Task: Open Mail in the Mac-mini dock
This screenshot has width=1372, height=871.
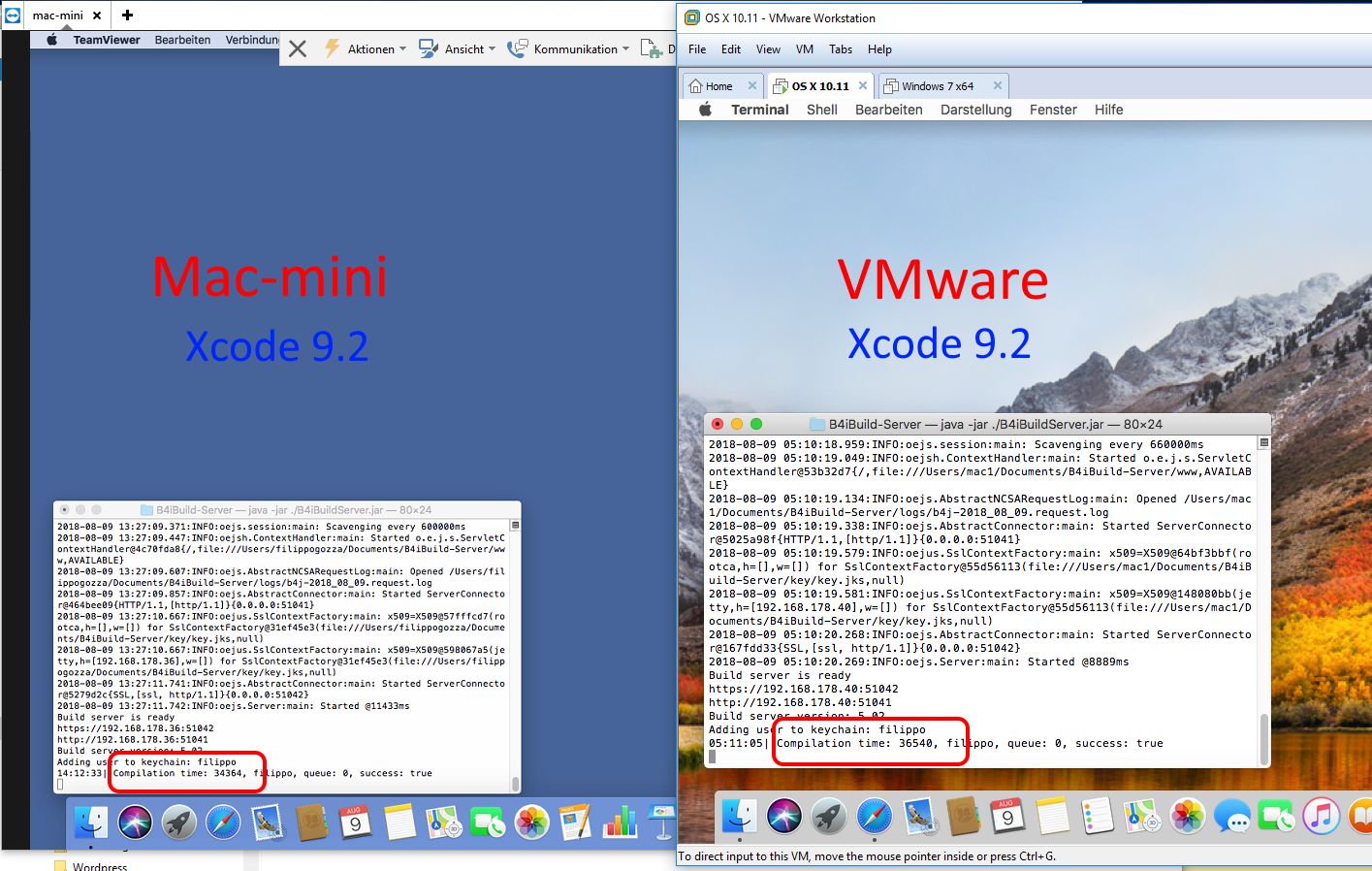Action: coord(268,823)
